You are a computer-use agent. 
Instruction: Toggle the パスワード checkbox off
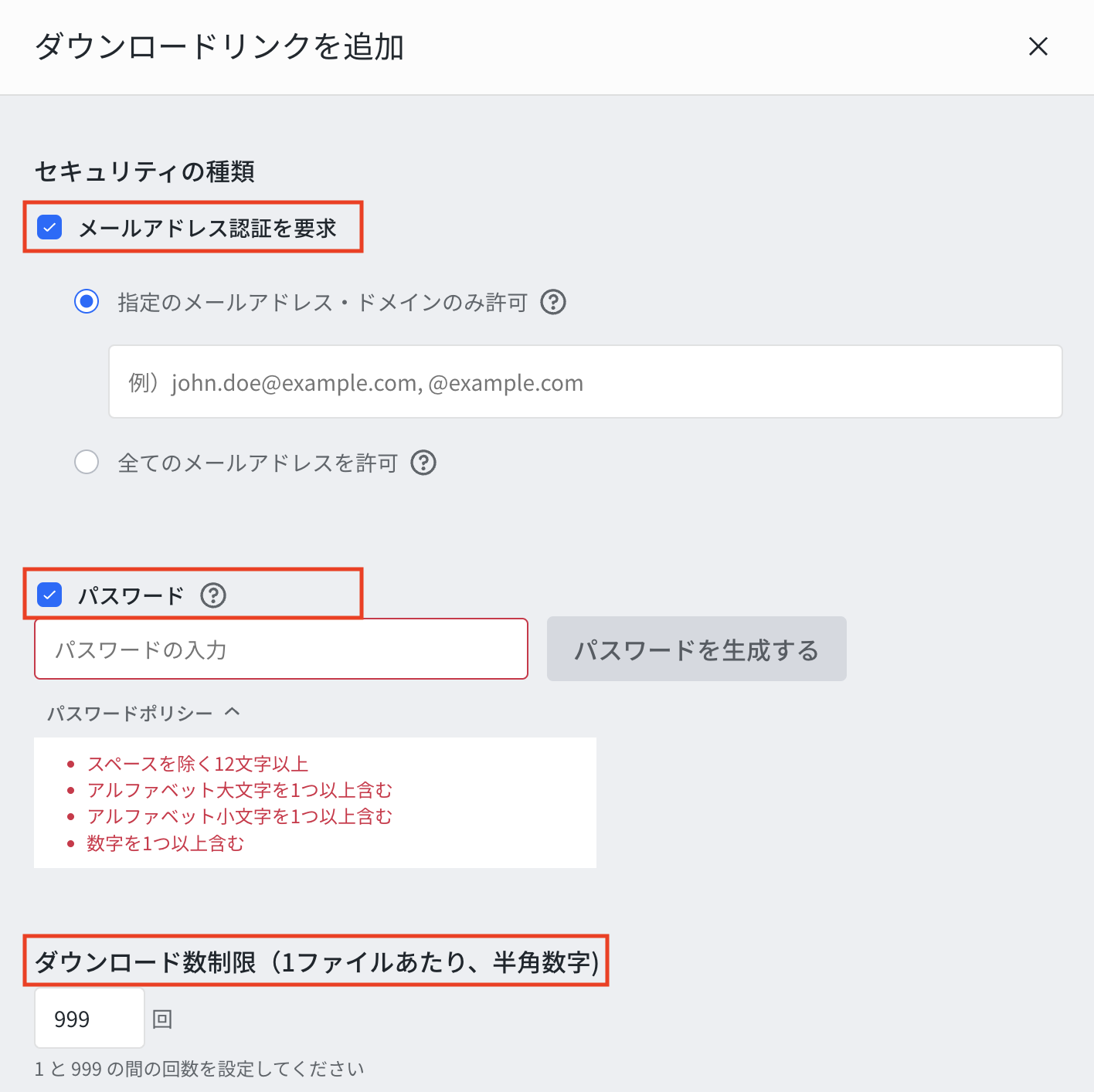pyautogui.click(x=49, y=595)
